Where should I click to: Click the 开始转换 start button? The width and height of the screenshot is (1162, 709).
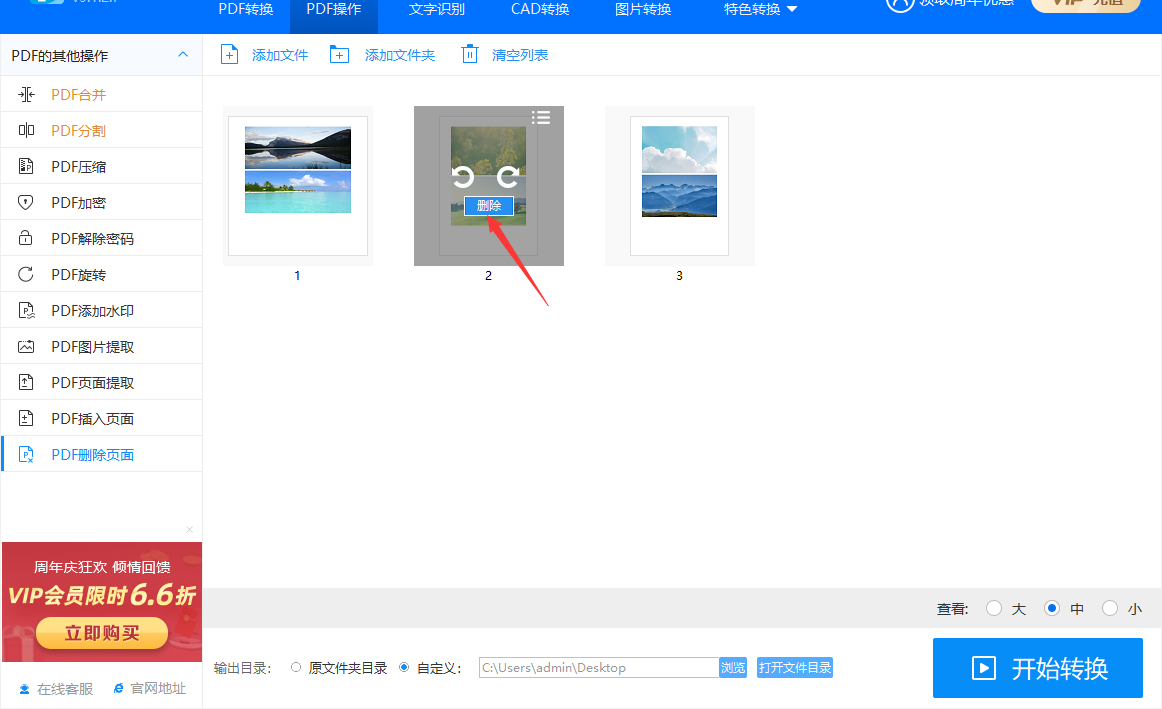1038,668
